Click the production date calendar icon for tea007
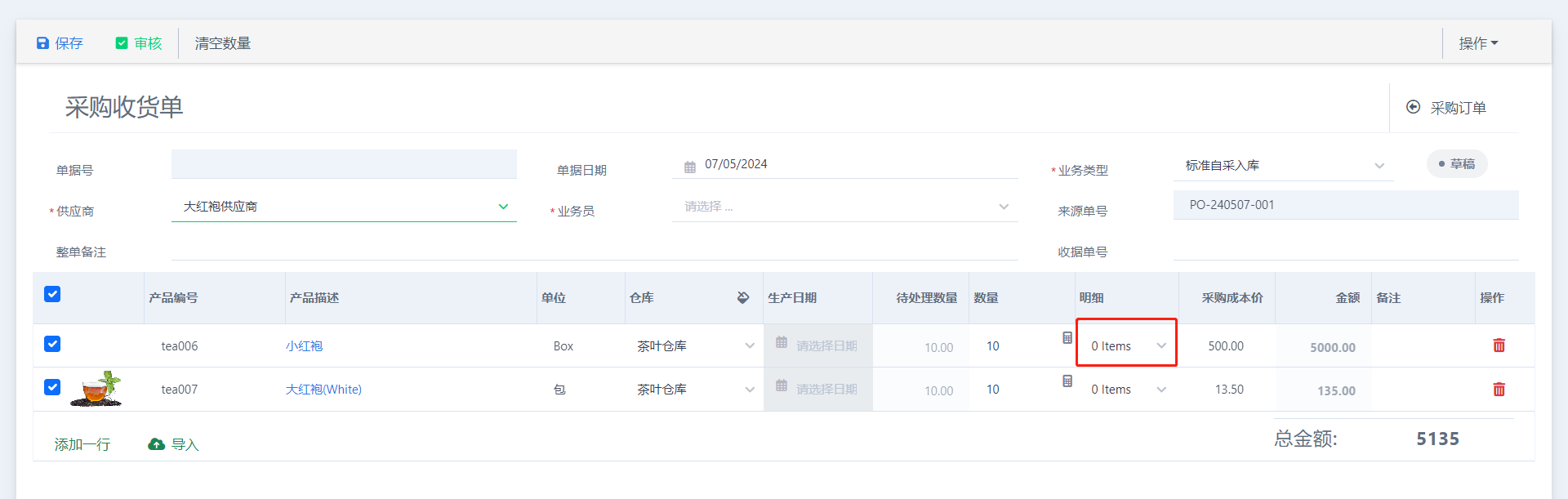This screenshot has width=1568, height=499. click(782, 385)
